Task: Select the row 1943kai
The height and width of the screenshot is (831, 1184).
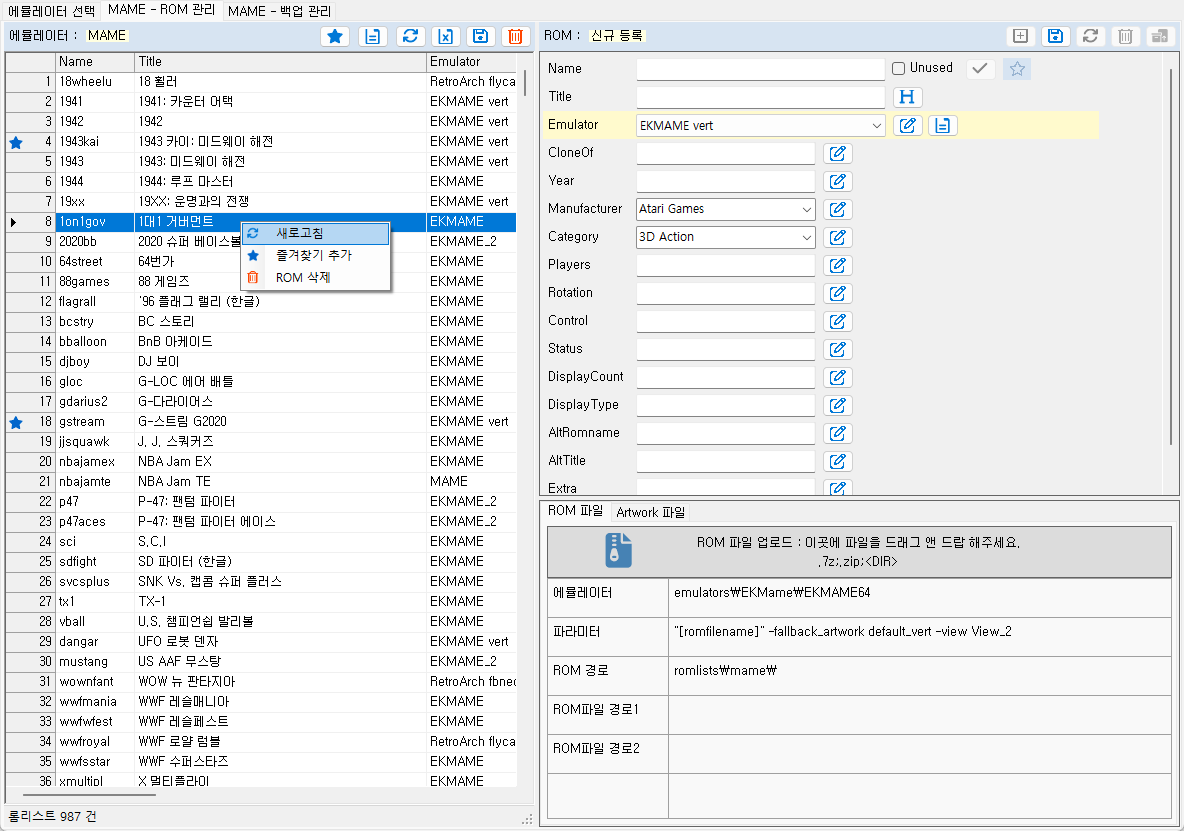Action: point(261,141)
